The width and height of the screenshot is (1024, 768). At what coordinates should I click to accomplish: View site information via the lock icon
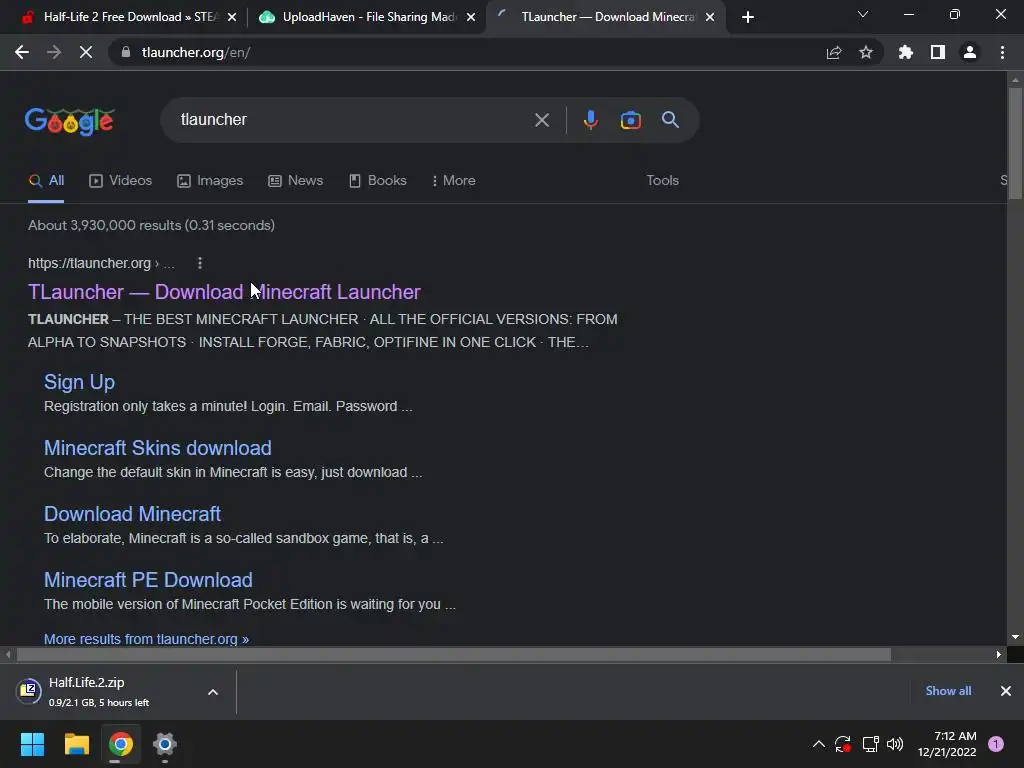pyautogui.click(x=126, y=52)
